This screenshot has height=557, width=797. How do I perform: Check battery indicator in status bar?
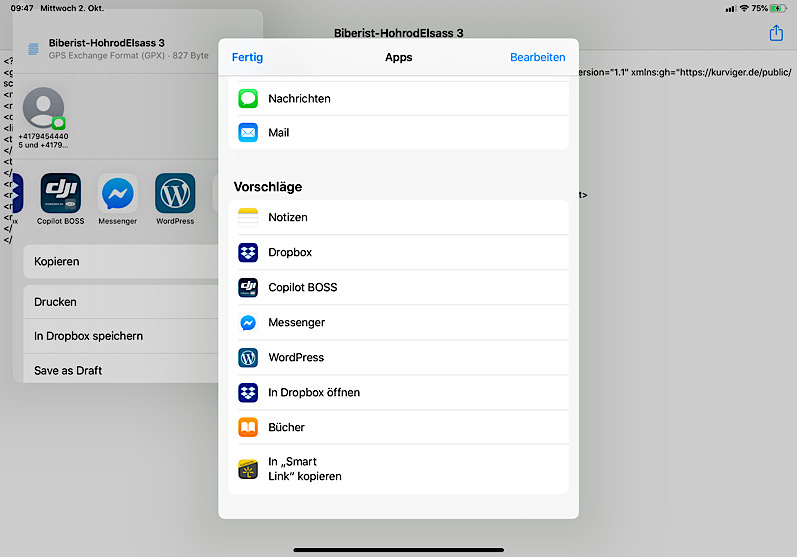[778, 8]
